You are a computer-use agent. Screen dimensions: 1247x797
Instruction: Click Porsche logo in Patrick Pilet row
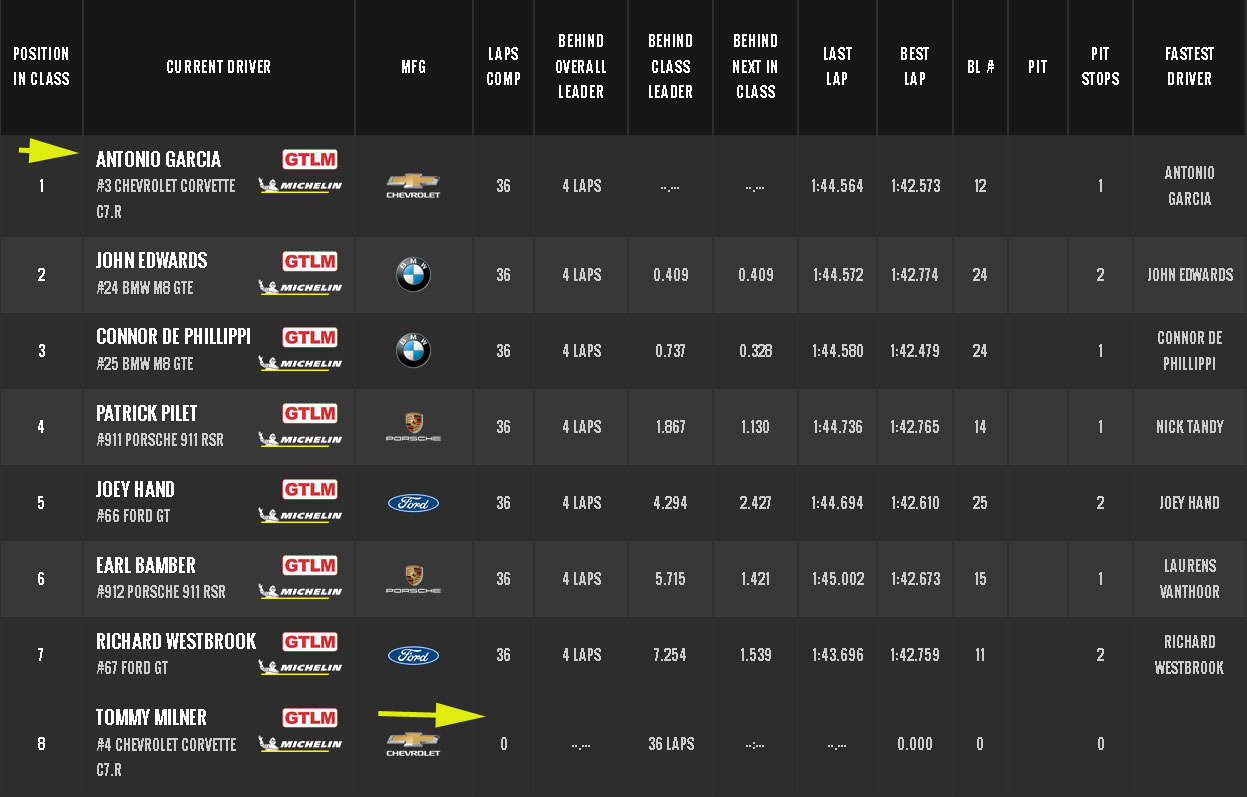tap(413, 426)
